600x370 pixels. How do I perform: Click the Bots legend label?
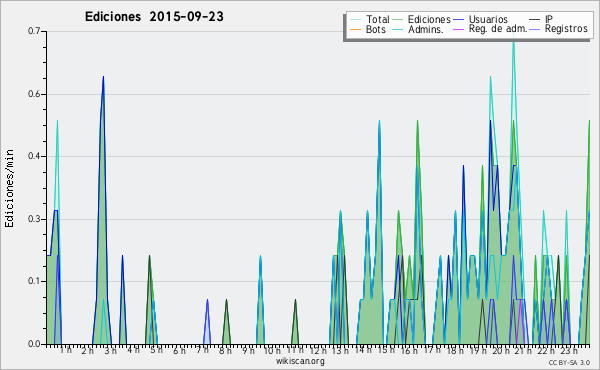point(375,29)
